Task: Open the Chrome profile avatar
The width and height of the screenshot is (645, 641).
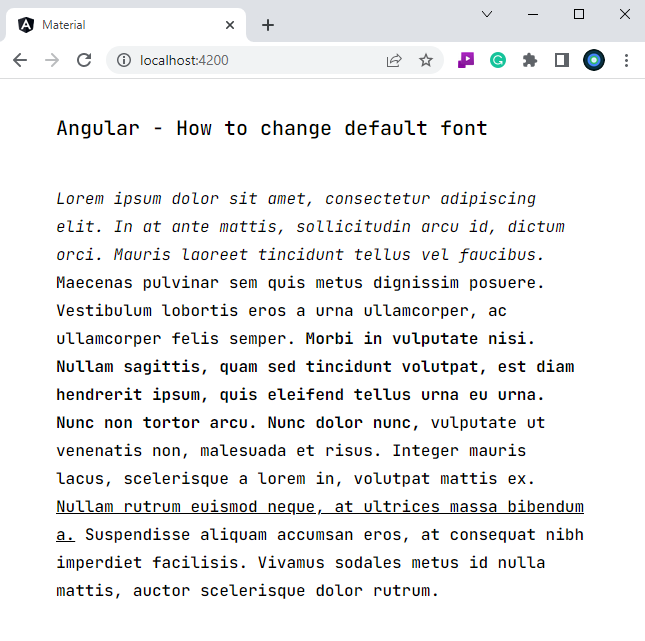Action: coord(594,60)
